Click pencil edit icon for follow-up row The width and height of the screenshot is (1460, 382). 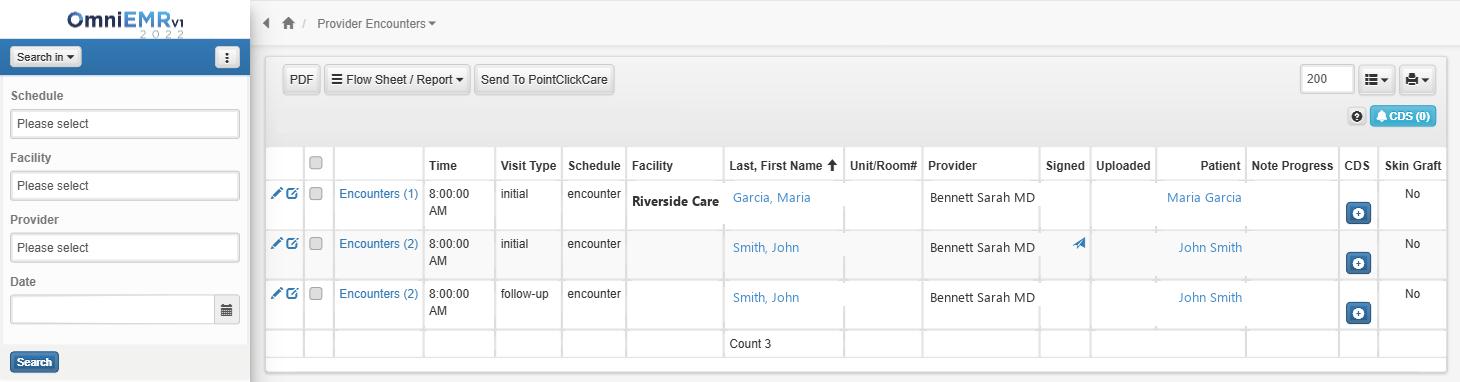(277, 293)
